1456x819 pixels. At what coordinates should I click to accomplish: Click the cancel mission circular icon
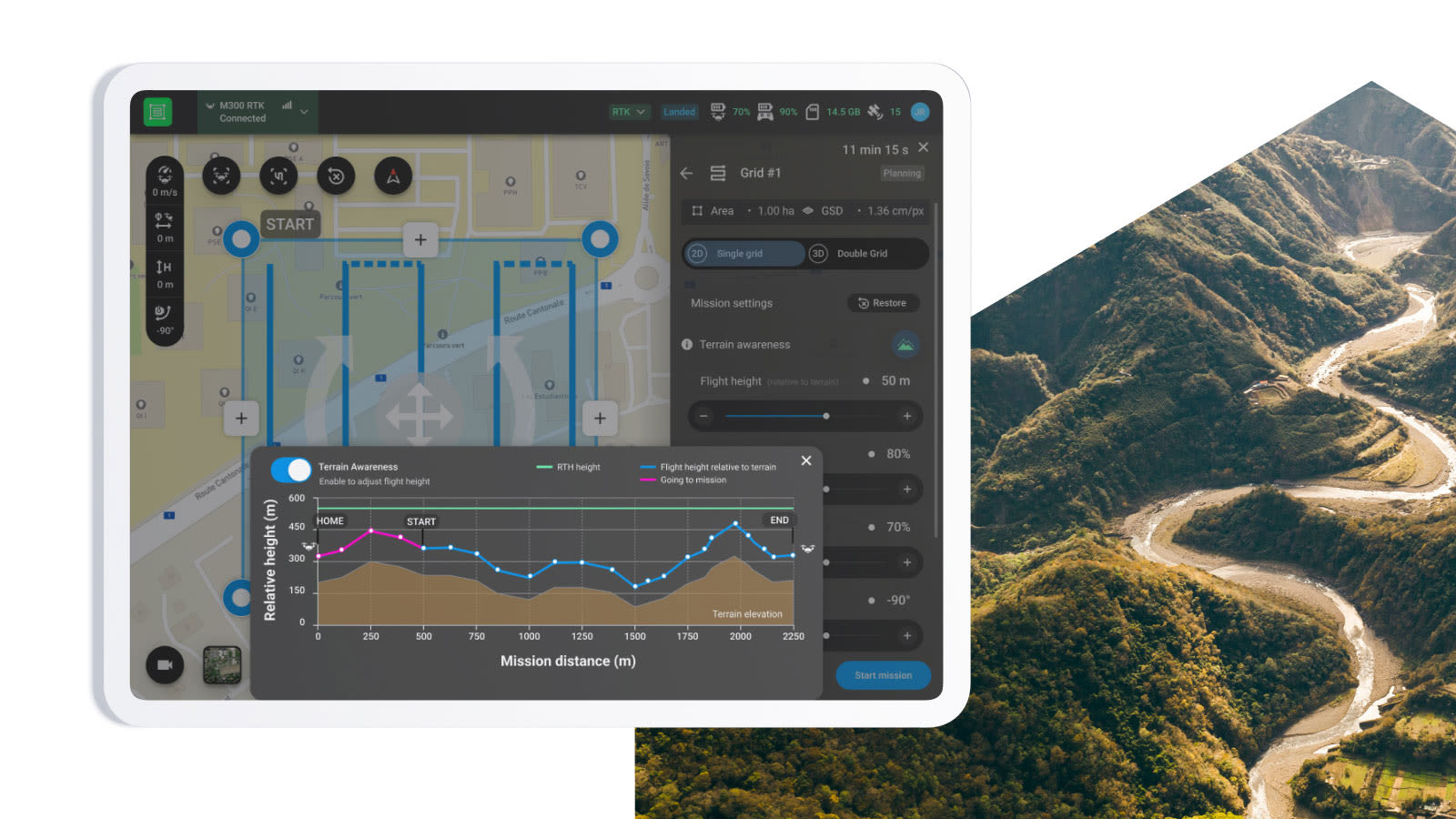pos(336,177)
